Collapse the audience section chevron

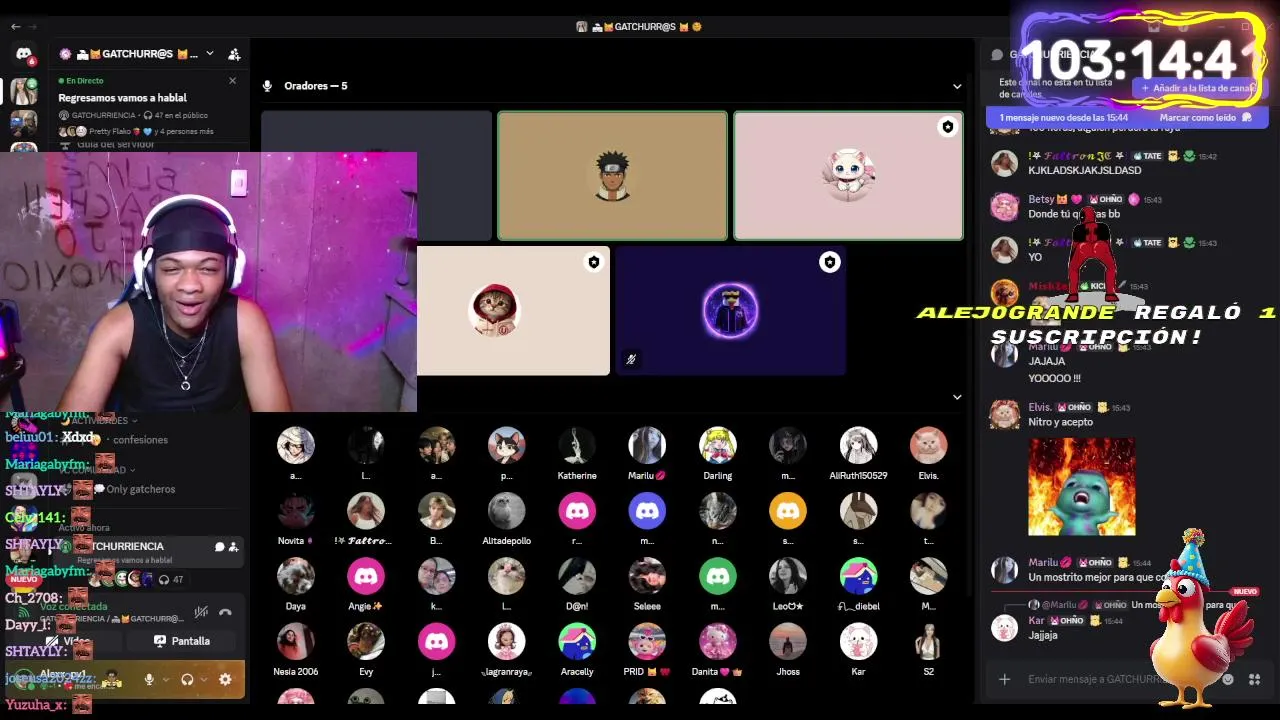tap(957, 397)
